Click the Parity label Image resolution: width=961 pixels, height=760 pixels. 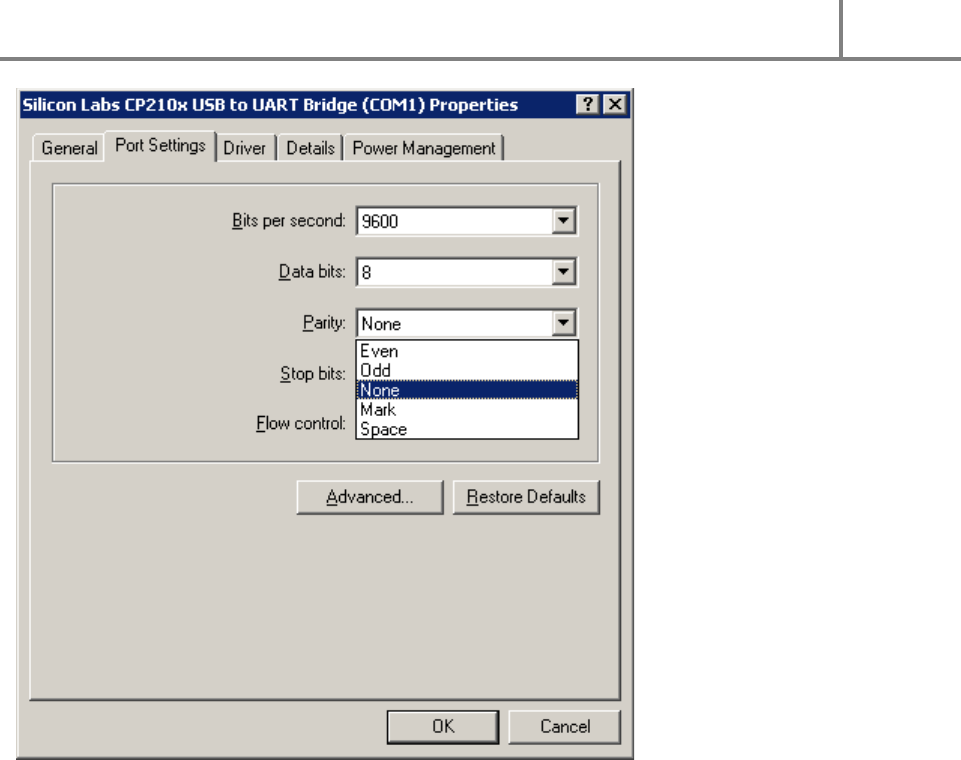(324, 323)
